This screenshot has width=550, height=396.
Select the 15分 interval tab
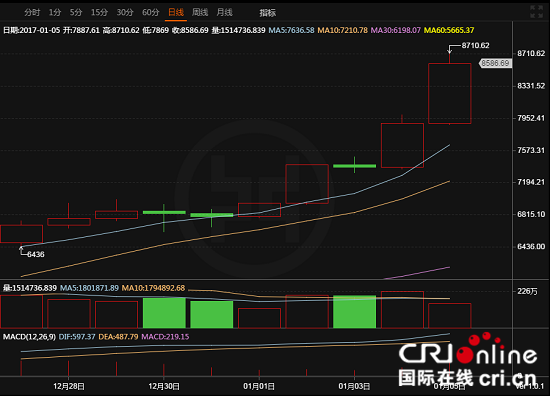pos(99,13)
